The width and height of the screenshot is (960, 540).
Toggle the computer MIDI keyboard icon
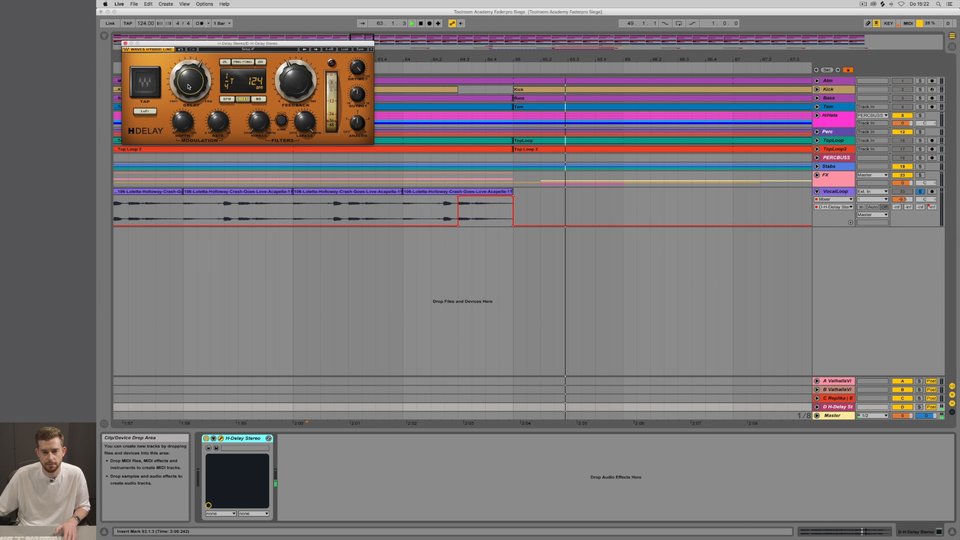(876, 23)
